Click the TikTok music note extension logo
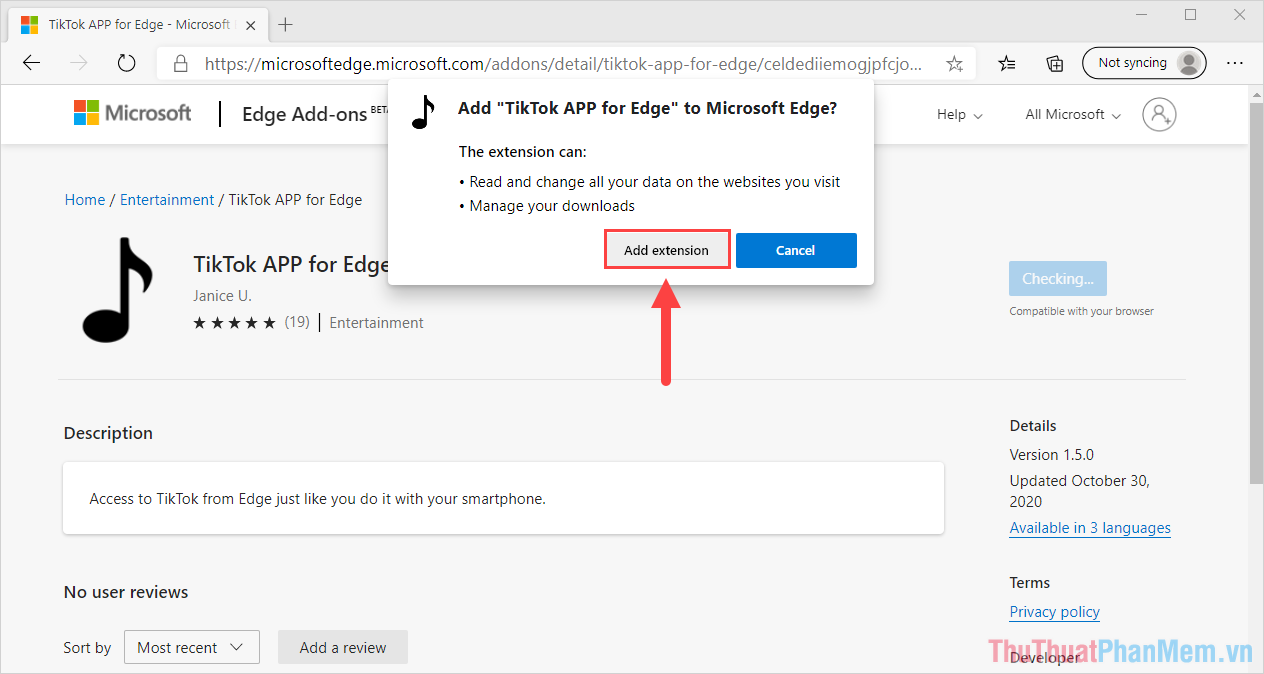 [x=120, y=290]
